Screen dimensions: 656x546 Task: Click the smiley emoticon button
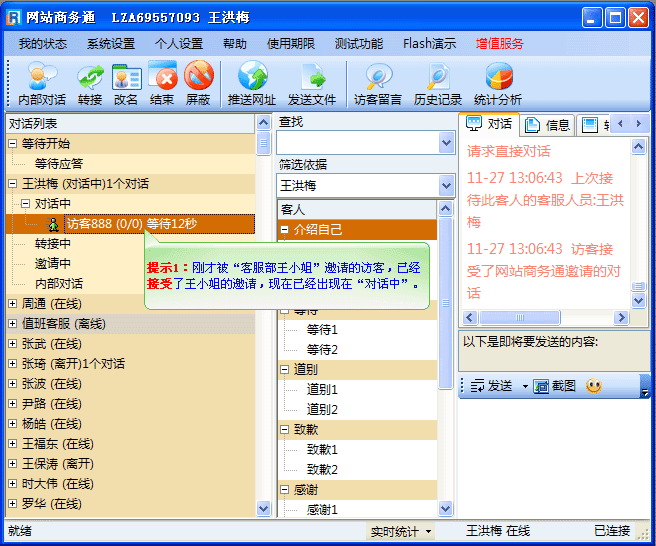[x=593, y=386]
